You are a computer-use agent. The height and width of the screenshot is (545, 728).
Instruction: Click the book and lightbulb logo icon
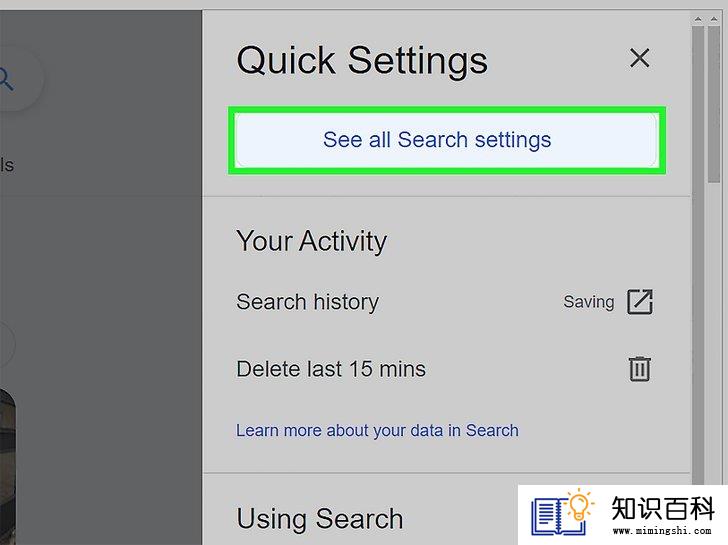tap(562, 513)
